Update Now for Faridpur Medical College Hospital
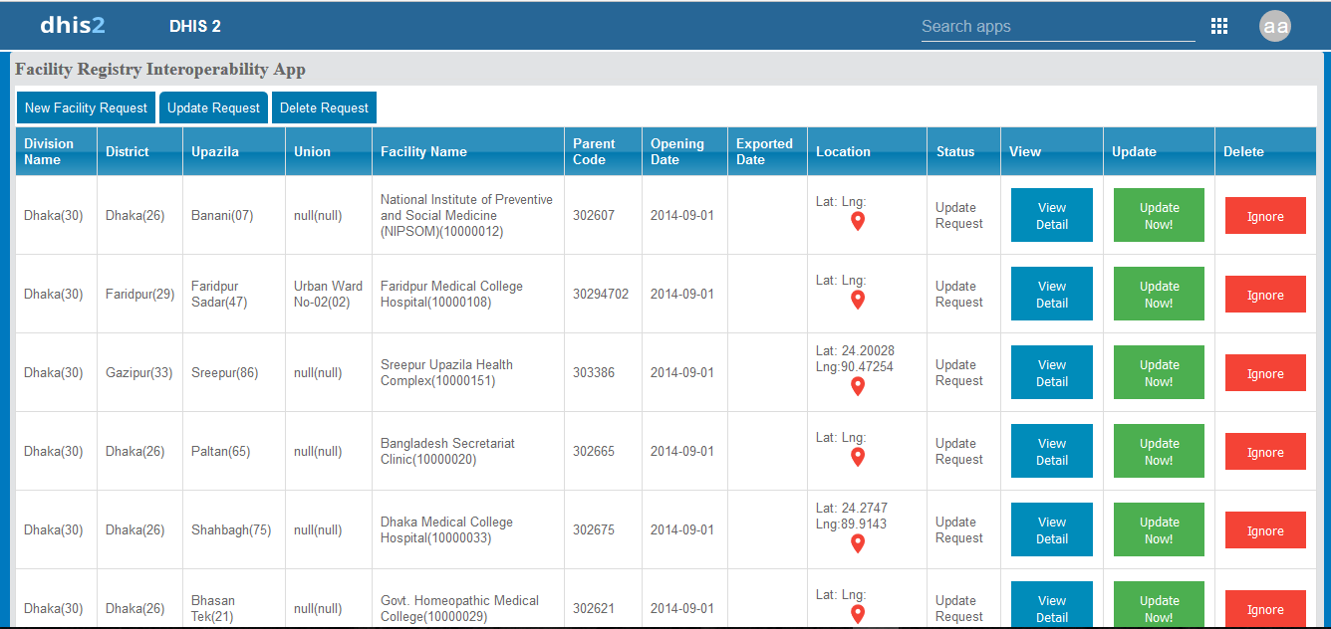This screenshot has height=629, width=1331. click(x=1159, y=294)
